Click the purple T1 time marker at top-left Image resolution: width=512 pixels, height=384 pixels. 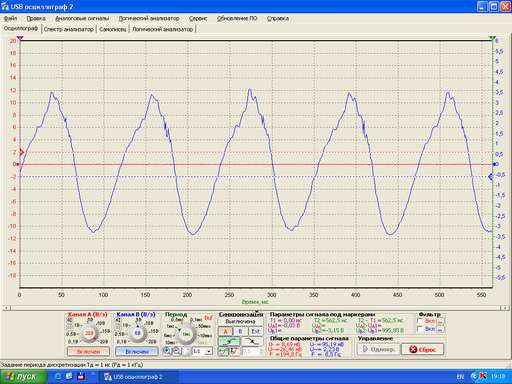point(20,38)
